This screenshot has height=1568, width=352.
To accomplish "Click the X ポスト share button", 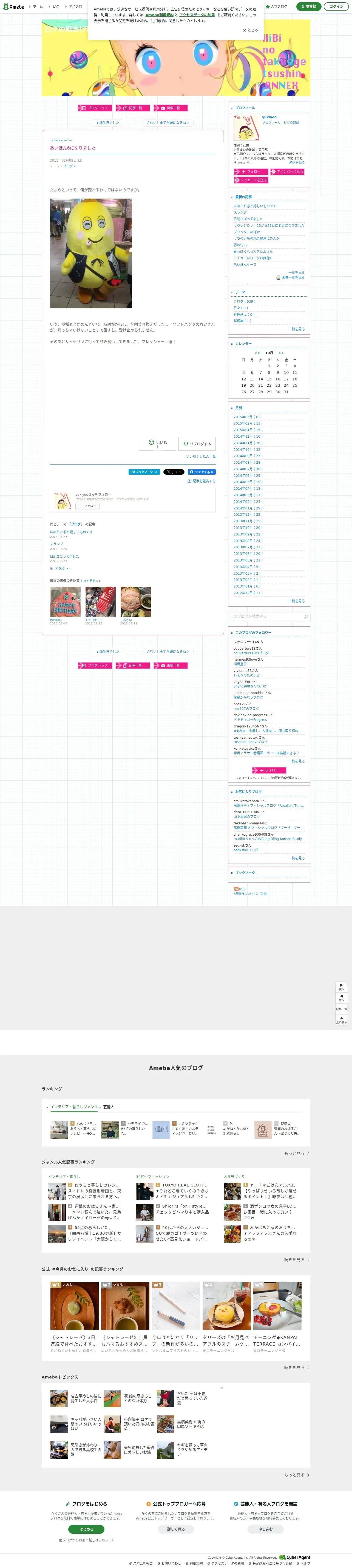I will pos(174,472).
